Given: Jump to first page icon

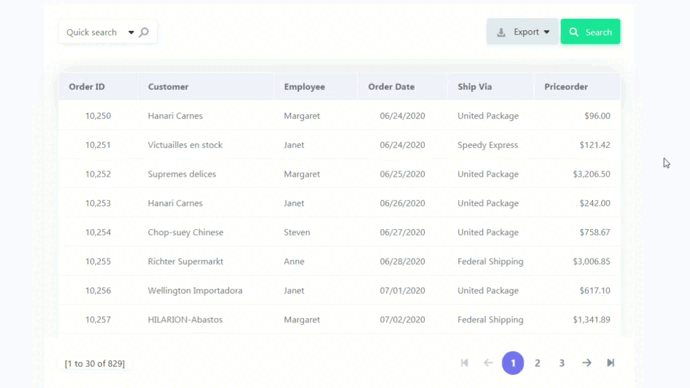Looking at the screenshot, I should tap(464, 363).
